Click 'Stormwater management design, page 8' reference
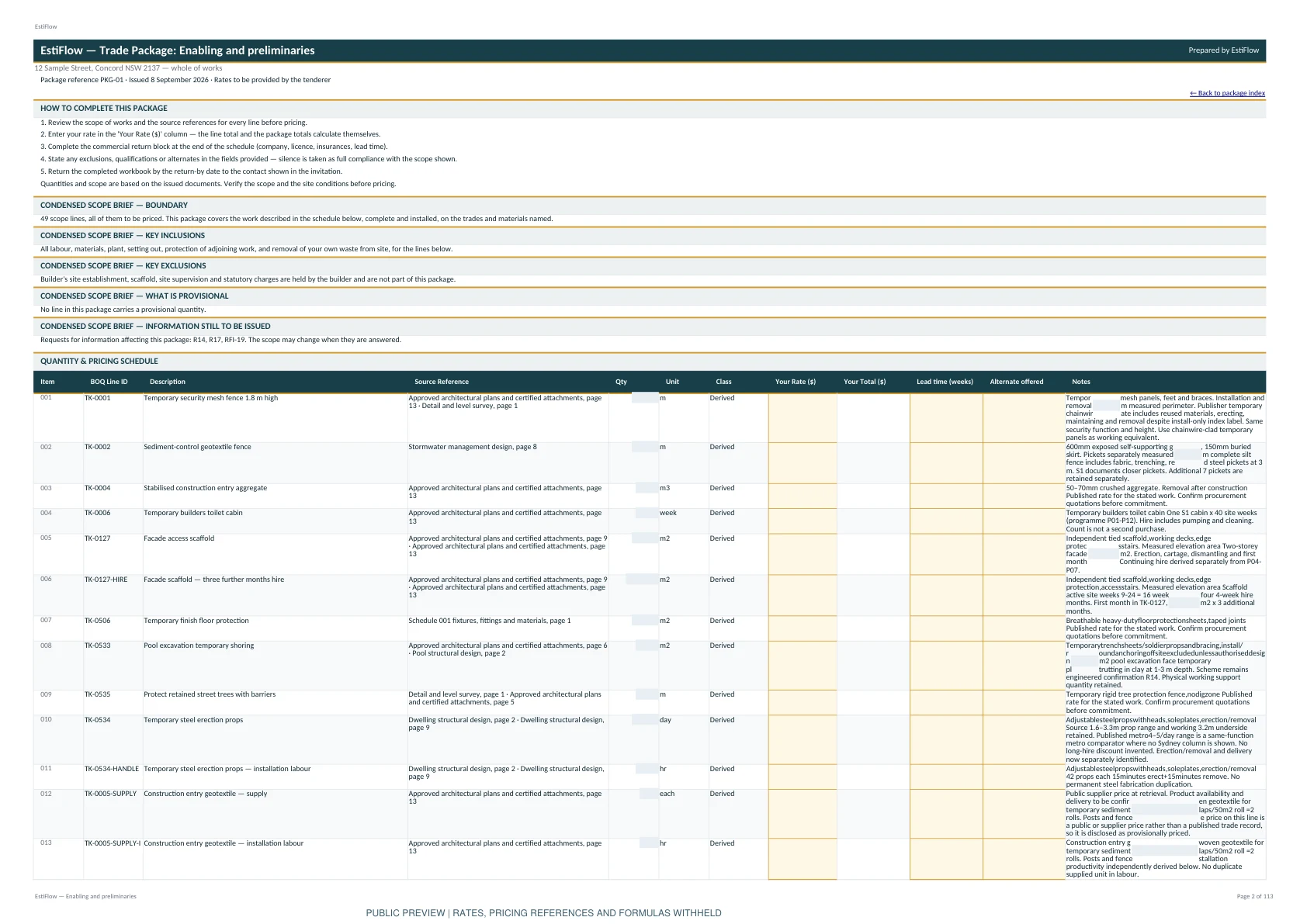The image size is (1307, 924). [473, 447]
